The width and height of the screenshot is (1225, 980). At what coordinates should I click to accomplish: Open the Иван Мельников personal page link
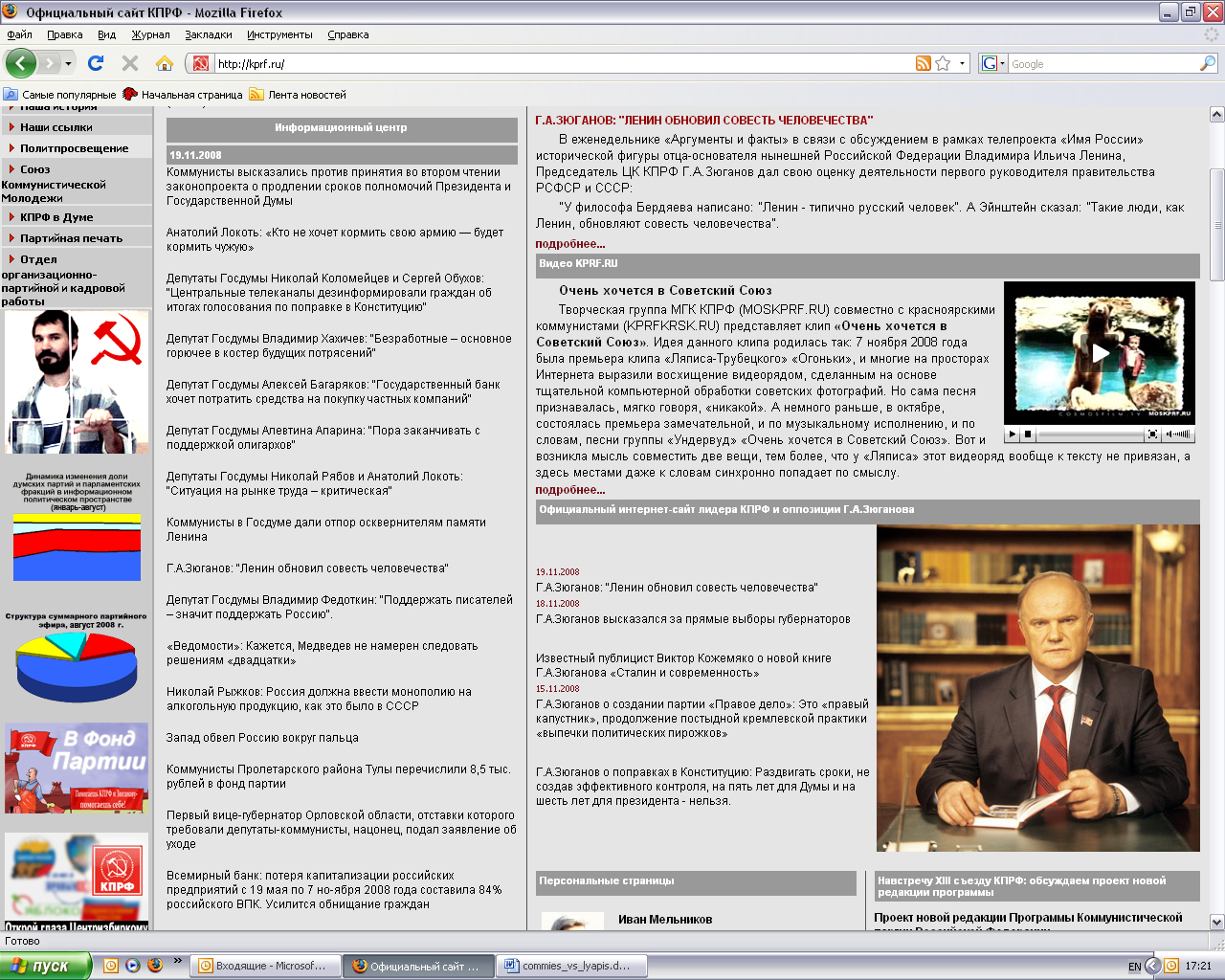pyautogui.click(x=665, y=920)
